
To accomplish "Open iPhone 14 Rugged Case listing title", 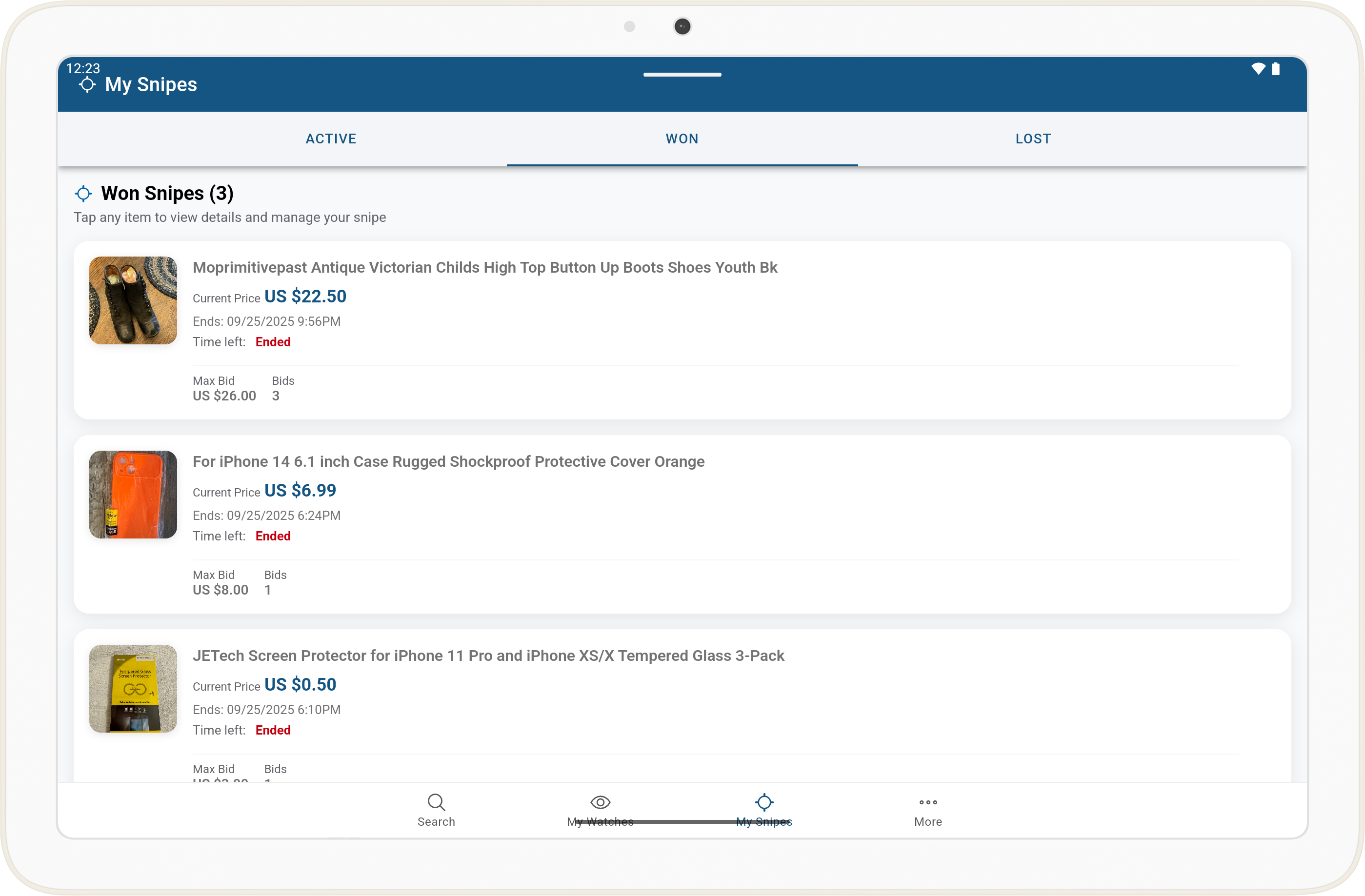I will [x=448, y=461].
